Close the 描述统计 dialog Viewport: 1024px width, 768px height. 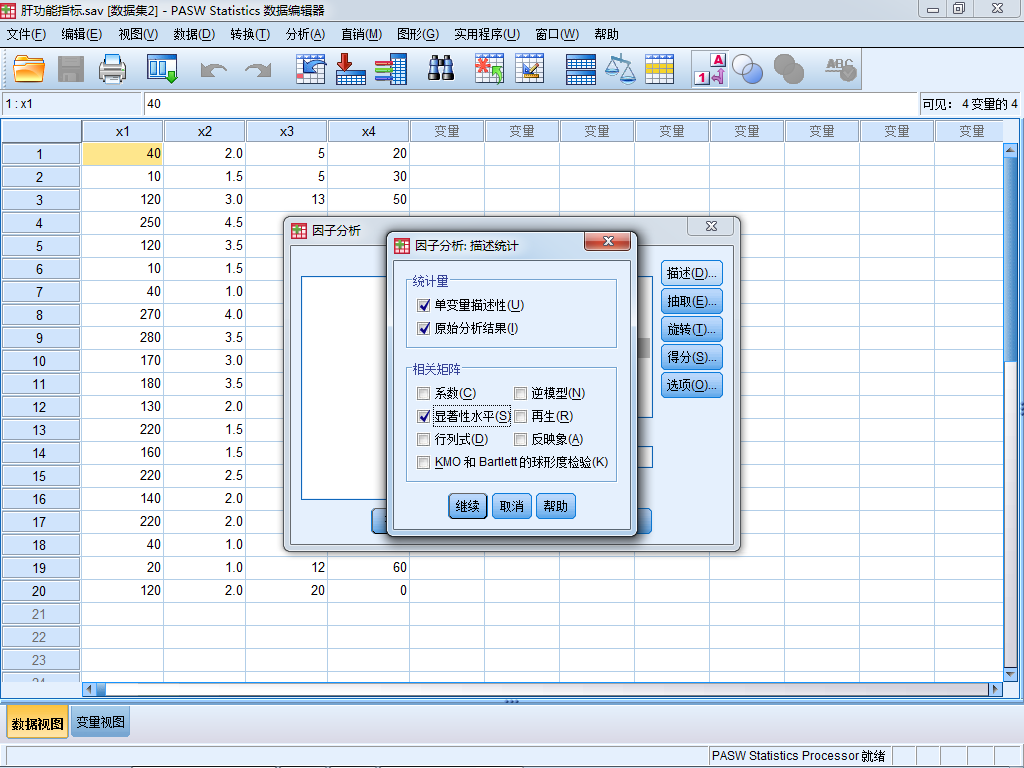tap(607, 241)
